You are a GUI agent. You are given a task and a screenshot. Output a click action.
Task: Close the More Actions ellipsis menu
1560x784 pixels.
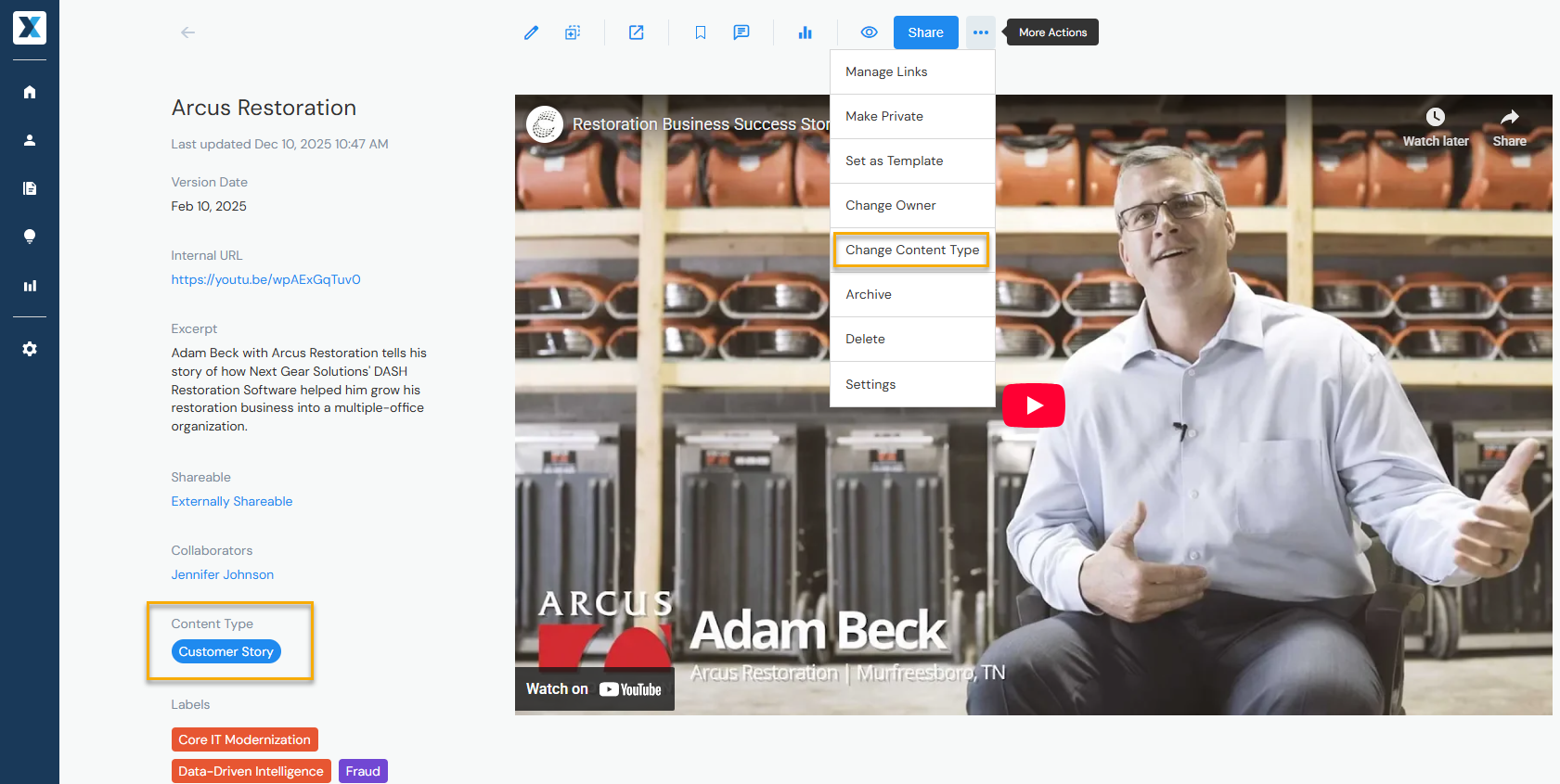pos(981,32)
